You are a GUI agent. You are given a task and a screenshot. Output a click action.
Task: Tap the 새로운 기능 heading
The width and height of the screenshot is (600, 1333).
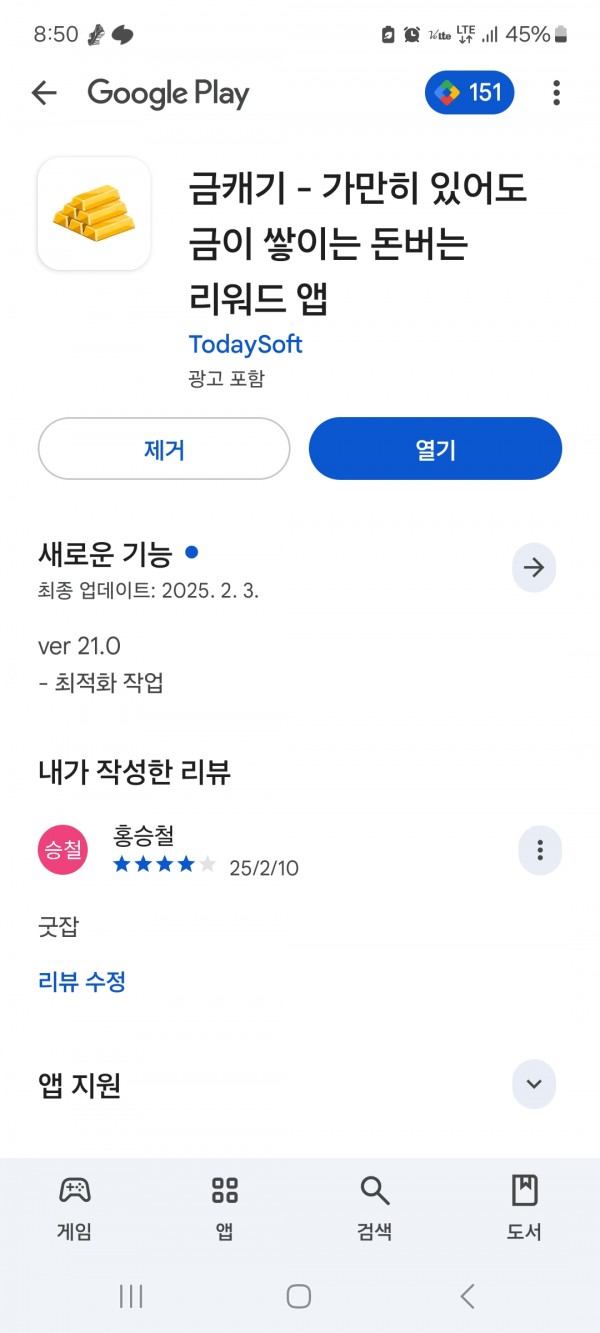[105, 554]
